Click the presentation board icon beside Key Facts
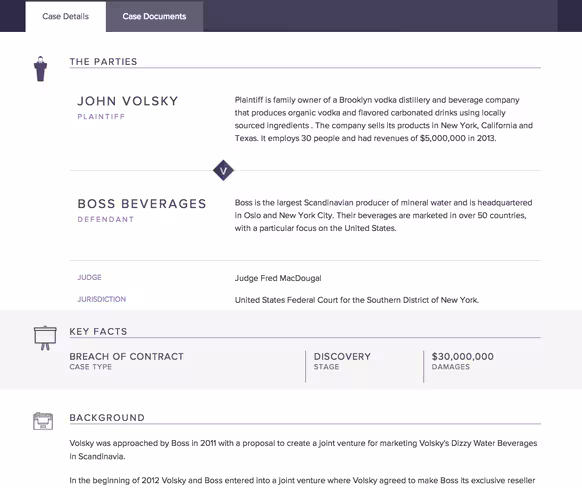The height and width of the screenshot is (488, 582). [45, 338]
